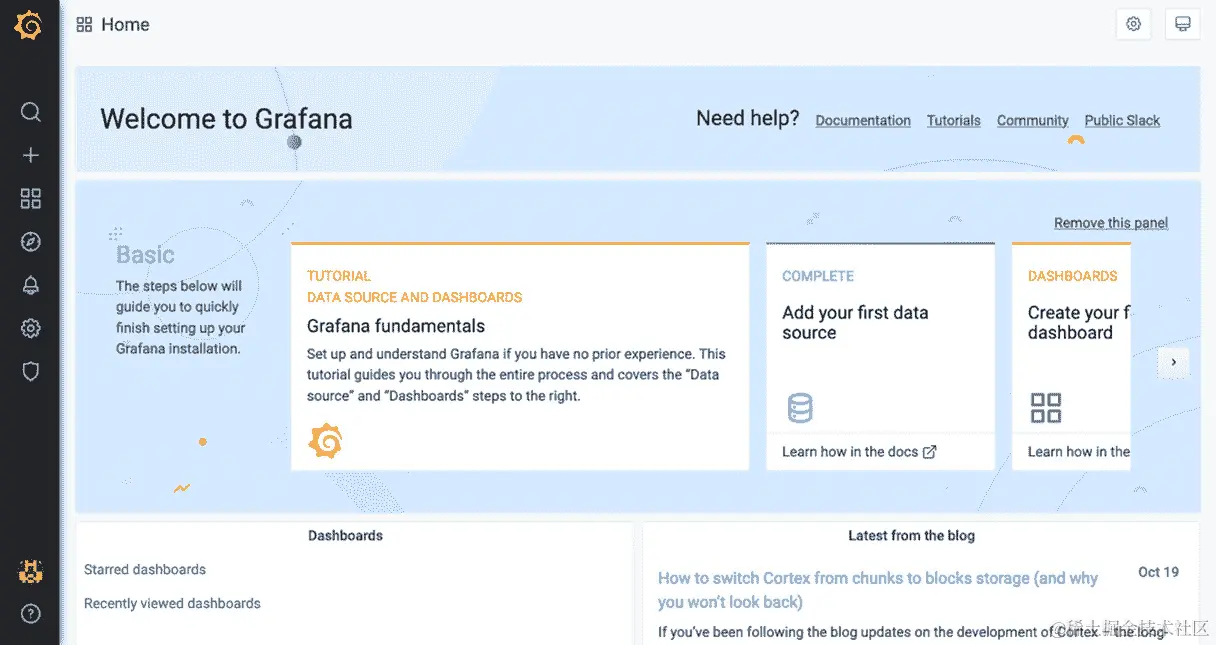Open the Documentation link
Screen dimensions: 1216x645
pos(863,120)
